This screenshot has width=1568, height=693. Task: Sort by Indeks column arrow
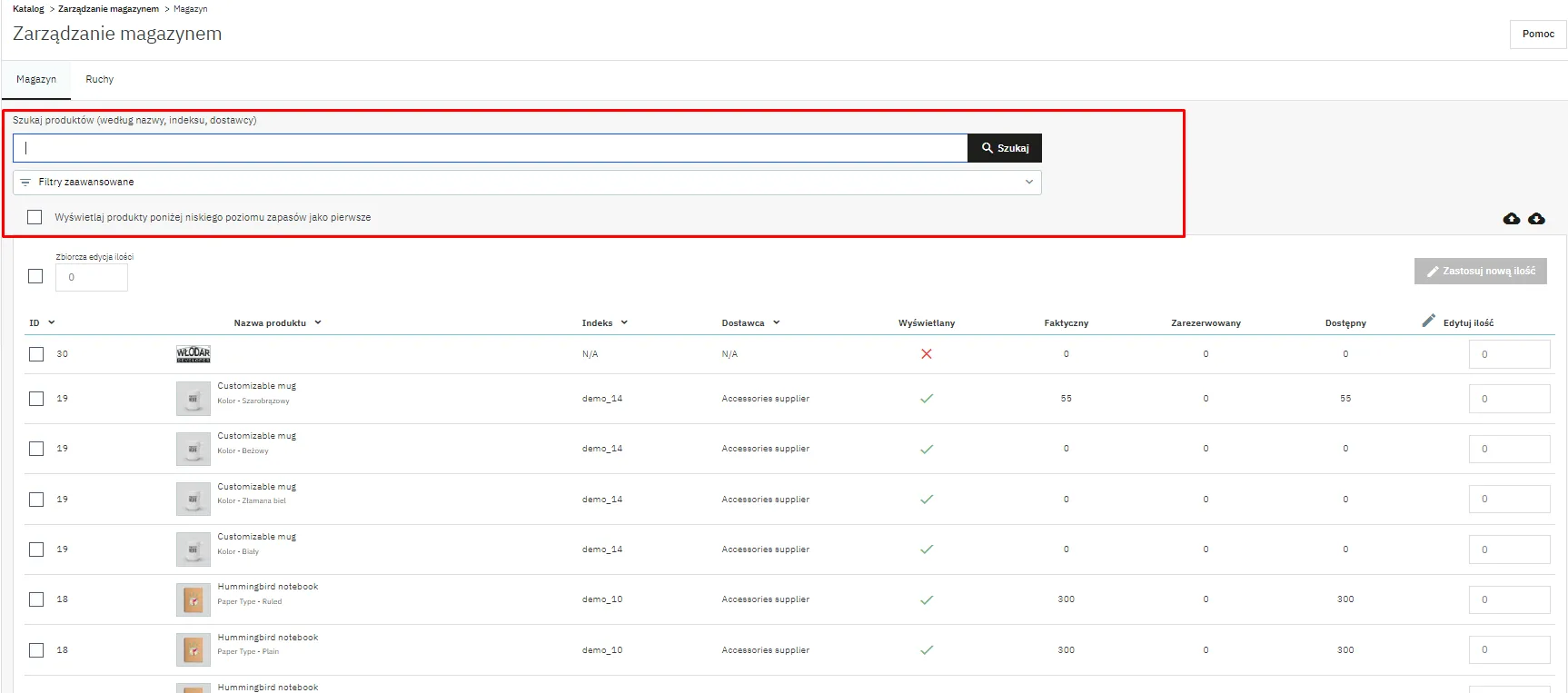624,322
